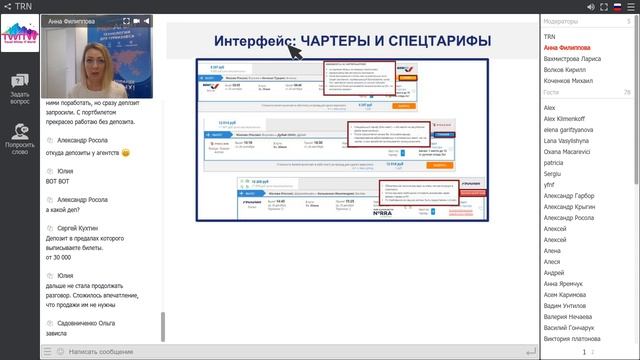Select guest Вадим Унтилов
Image resolution: width=640 pixels, height=360 pixels.
[565, 306]
